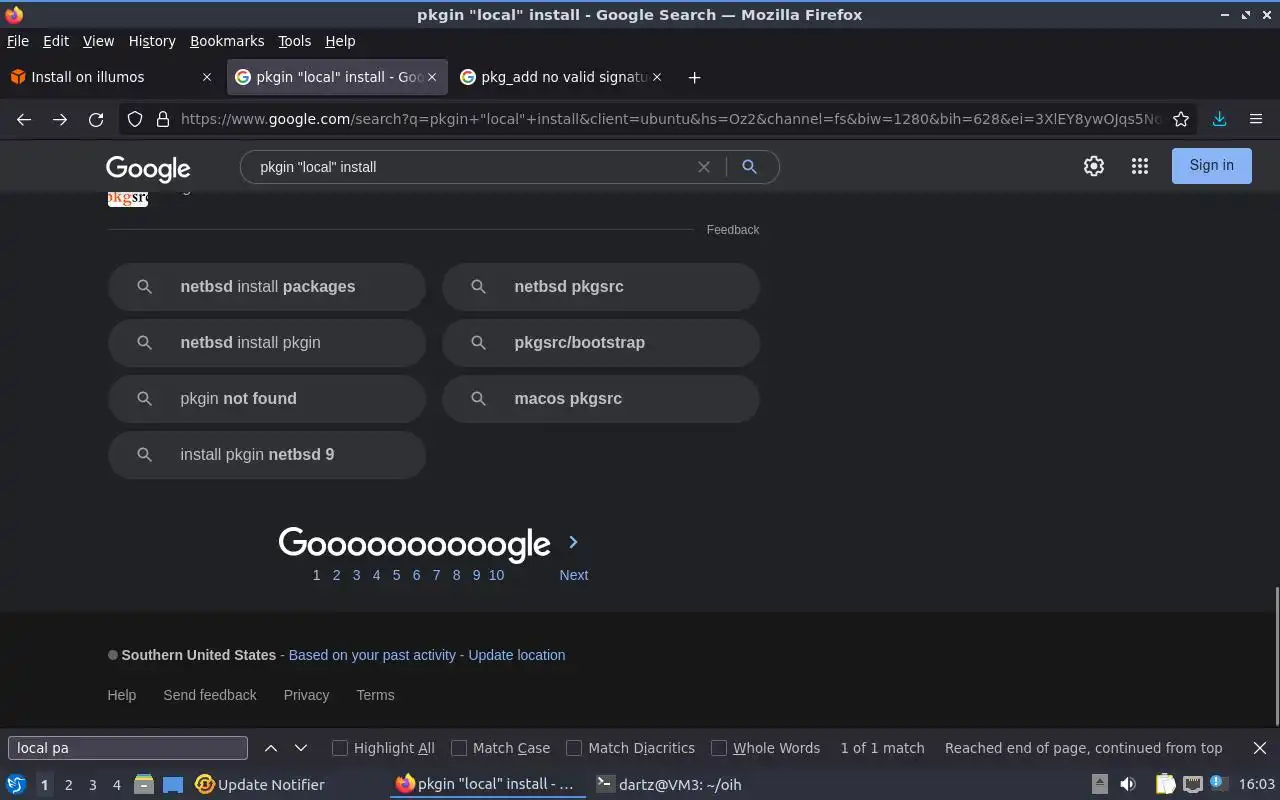Search related: netbsd install packages
The width and height of the screenshot is (1280, 800).
click(267, 287)
